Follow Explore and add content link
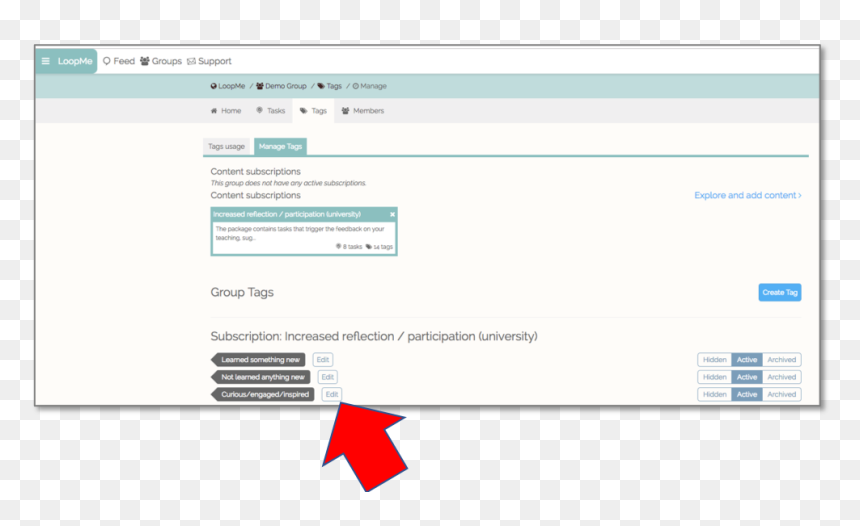The image size is (860, 526). pyautogui.click(x=748, y=195)
